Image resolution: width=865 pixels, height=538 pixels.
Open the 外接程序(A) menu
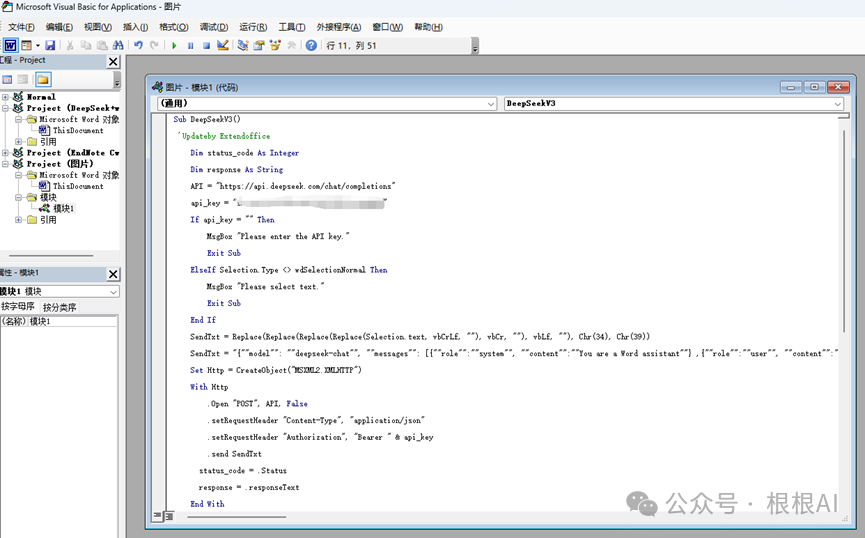(339, 27)
